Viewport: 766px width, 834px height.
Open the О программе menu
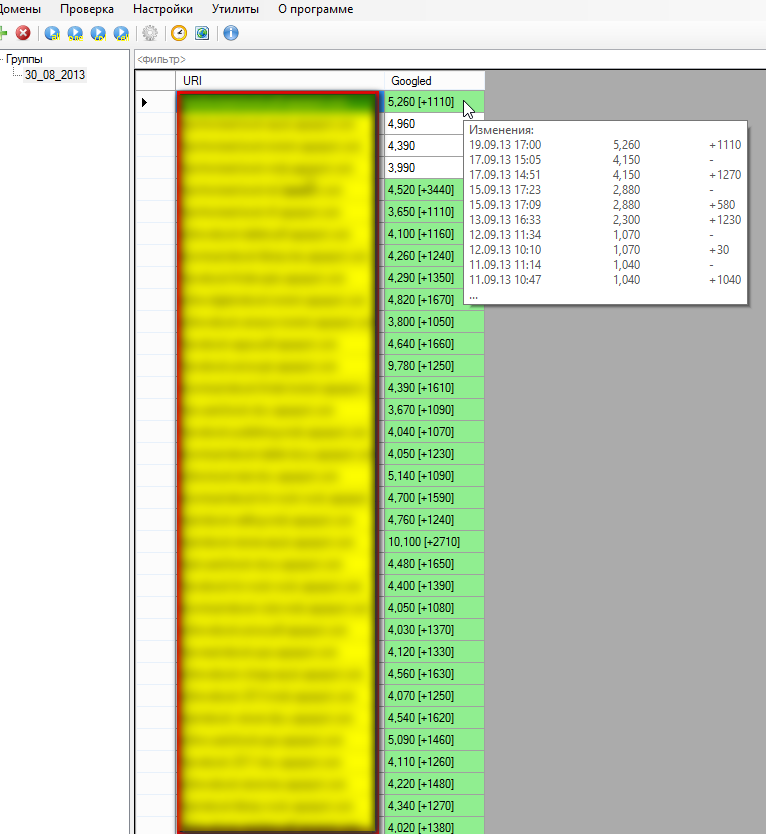coord(315,9)
